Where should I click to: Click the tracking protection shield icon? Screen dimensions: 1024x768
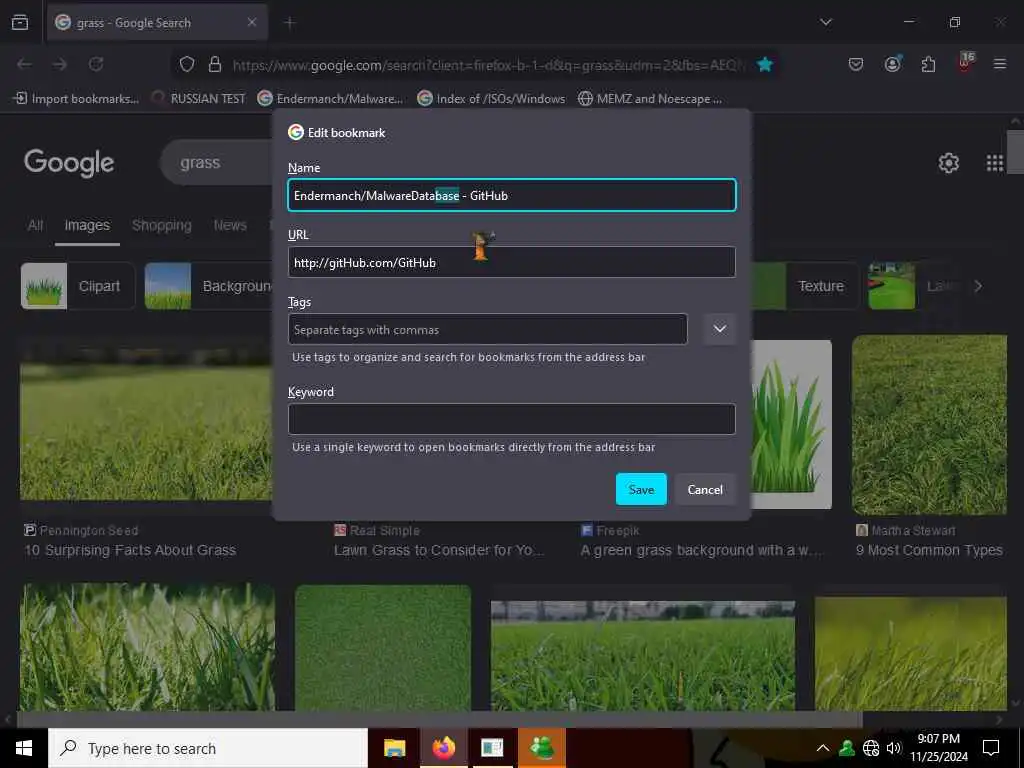coord(187,64)
